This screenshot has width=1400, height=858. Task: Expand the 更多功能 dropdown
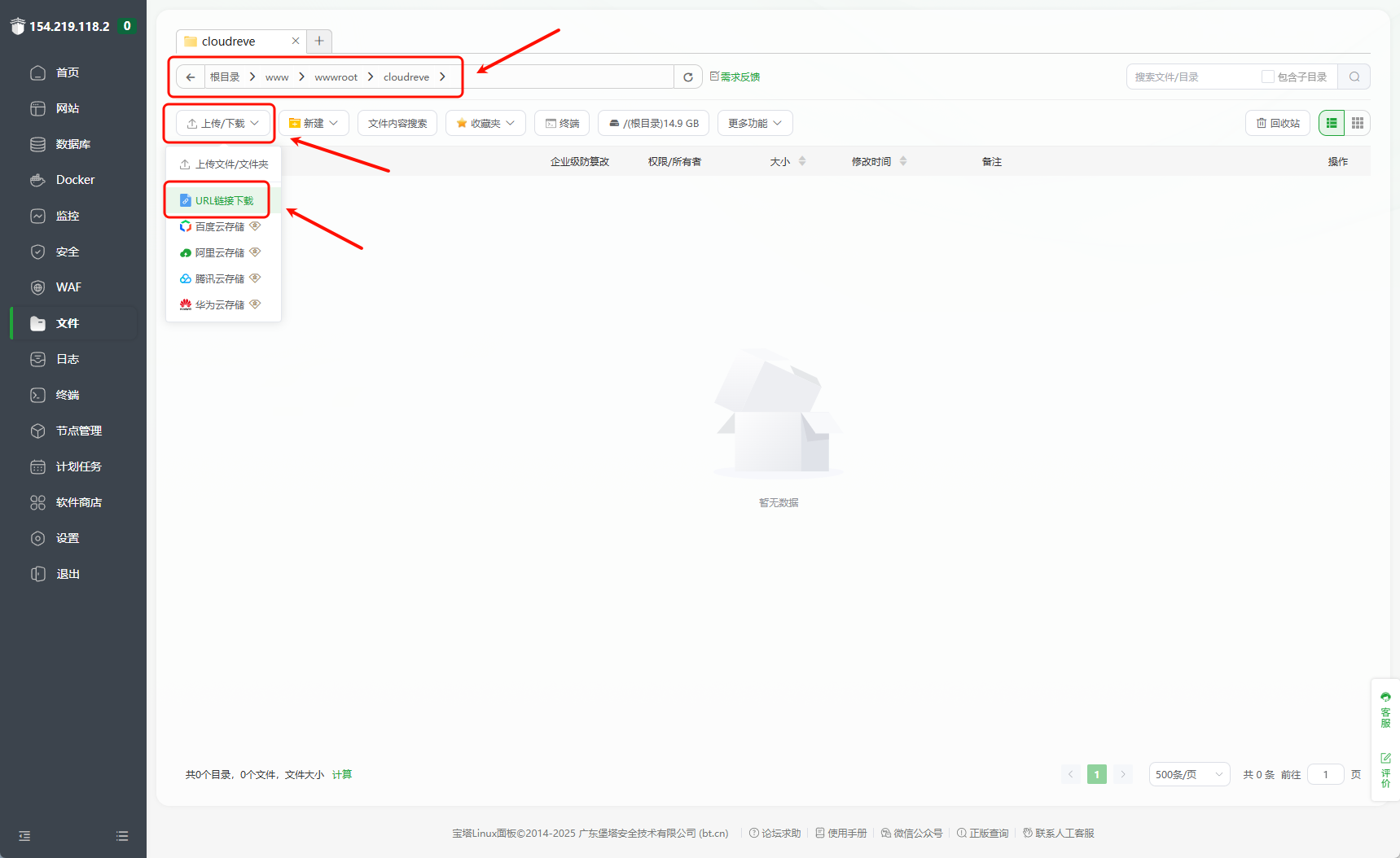(754, 124)
